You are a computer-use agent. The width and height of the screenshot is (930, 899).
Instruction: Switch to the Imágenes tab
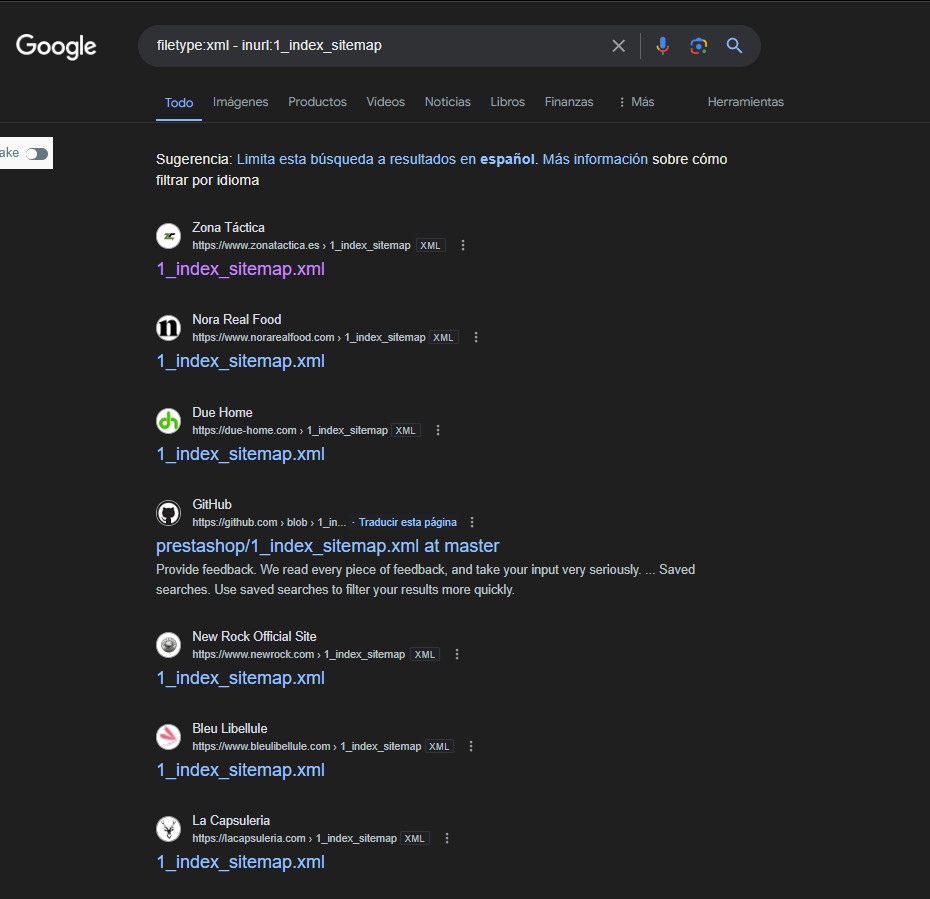tap(240, 102)
